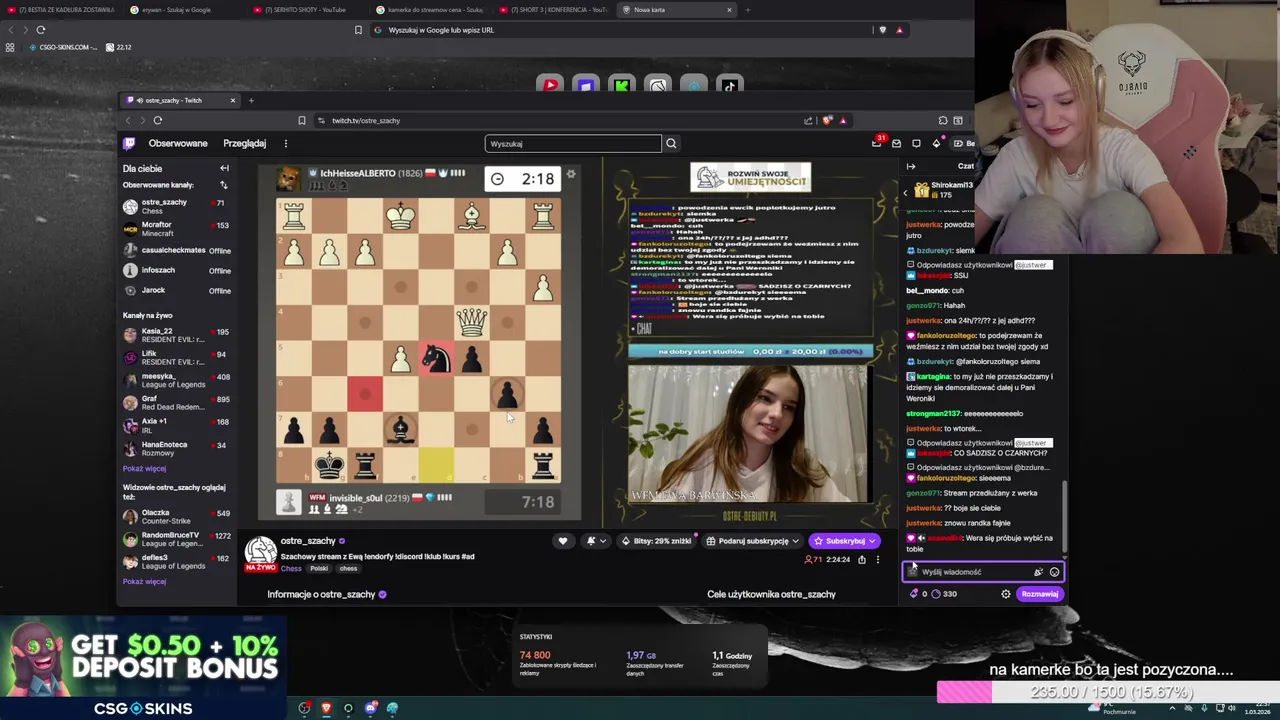Open Jarock channel in sidebar
The image size is (1280, 720).
click(176, 290)
